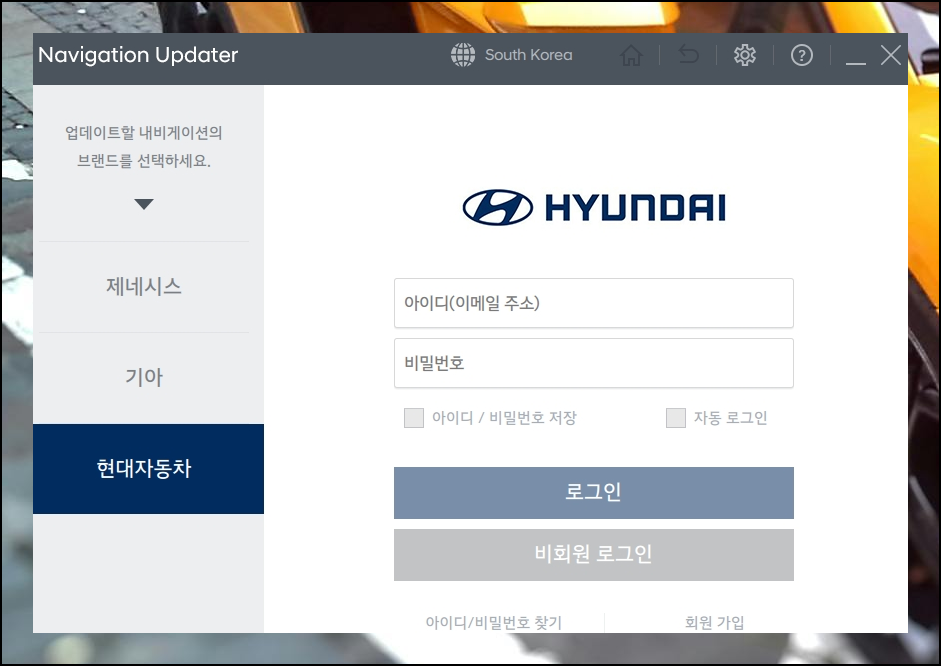Open 아이디/비밀번호 찾기 link
This screenshot has width=941, height=666.
click(x=493, y=622)
